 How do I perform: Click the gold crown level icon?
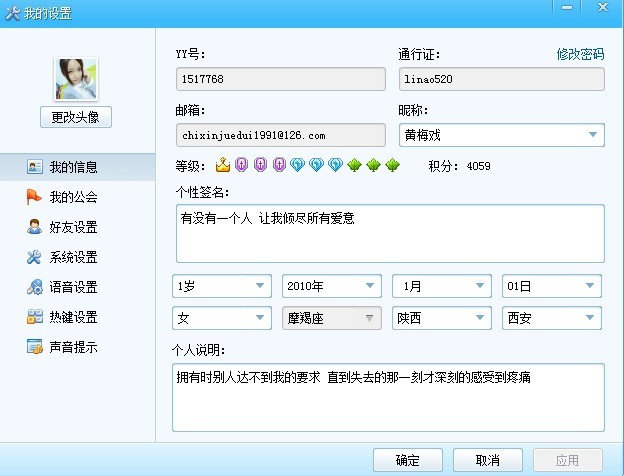tap(223, 165)
